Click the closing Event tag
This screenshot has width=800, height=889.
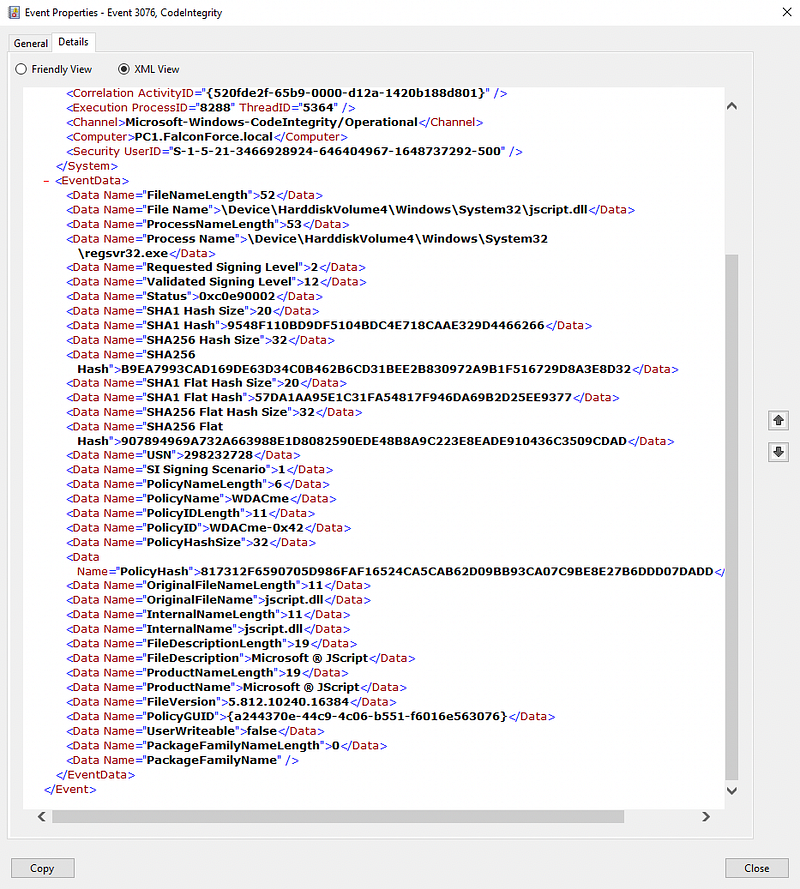click(x=70, y=790)
